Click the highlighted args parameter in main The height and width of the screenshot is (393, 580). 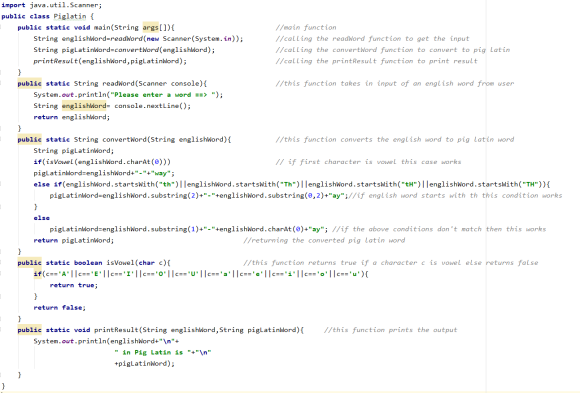(151, 27)
